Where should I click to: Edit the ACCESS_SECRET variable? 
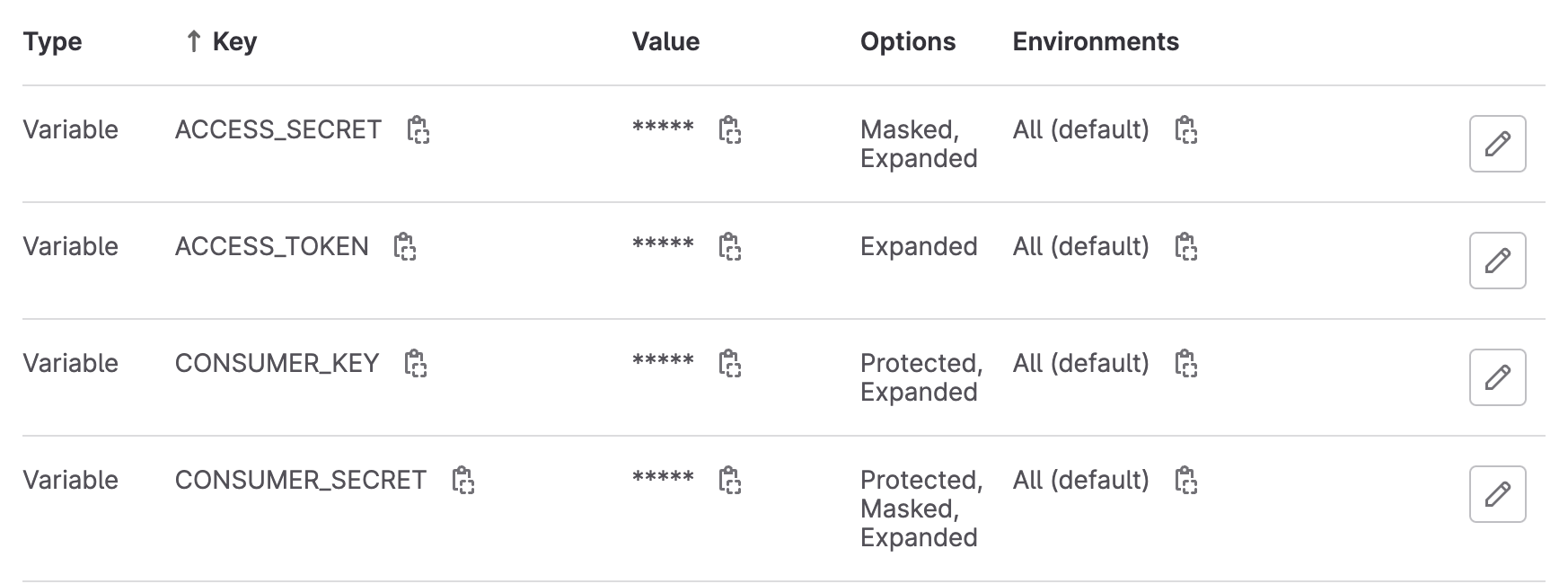click(x=1497, y=144)
